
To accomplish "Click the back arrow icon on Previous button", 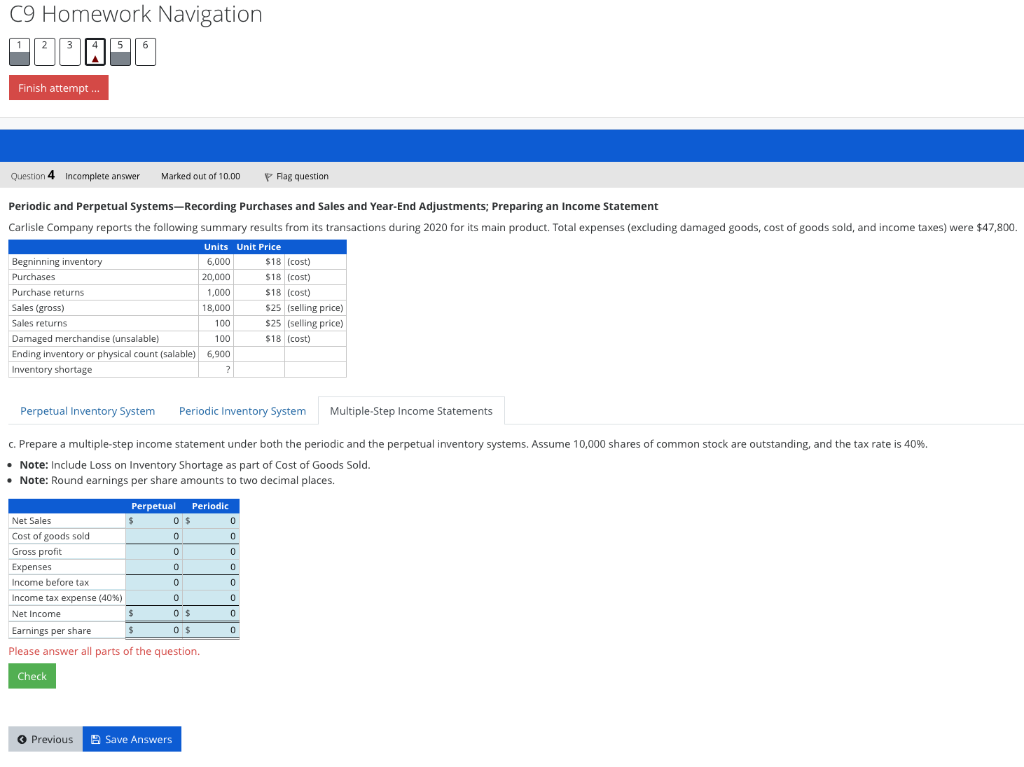I will tap(24, 739).
